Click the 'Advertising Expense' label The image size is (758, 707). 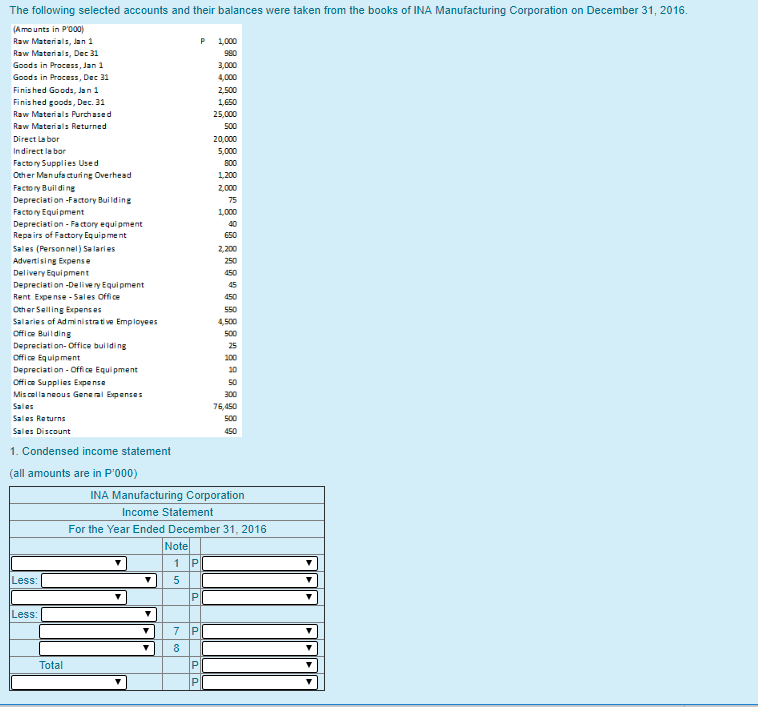tap(52, 260)
